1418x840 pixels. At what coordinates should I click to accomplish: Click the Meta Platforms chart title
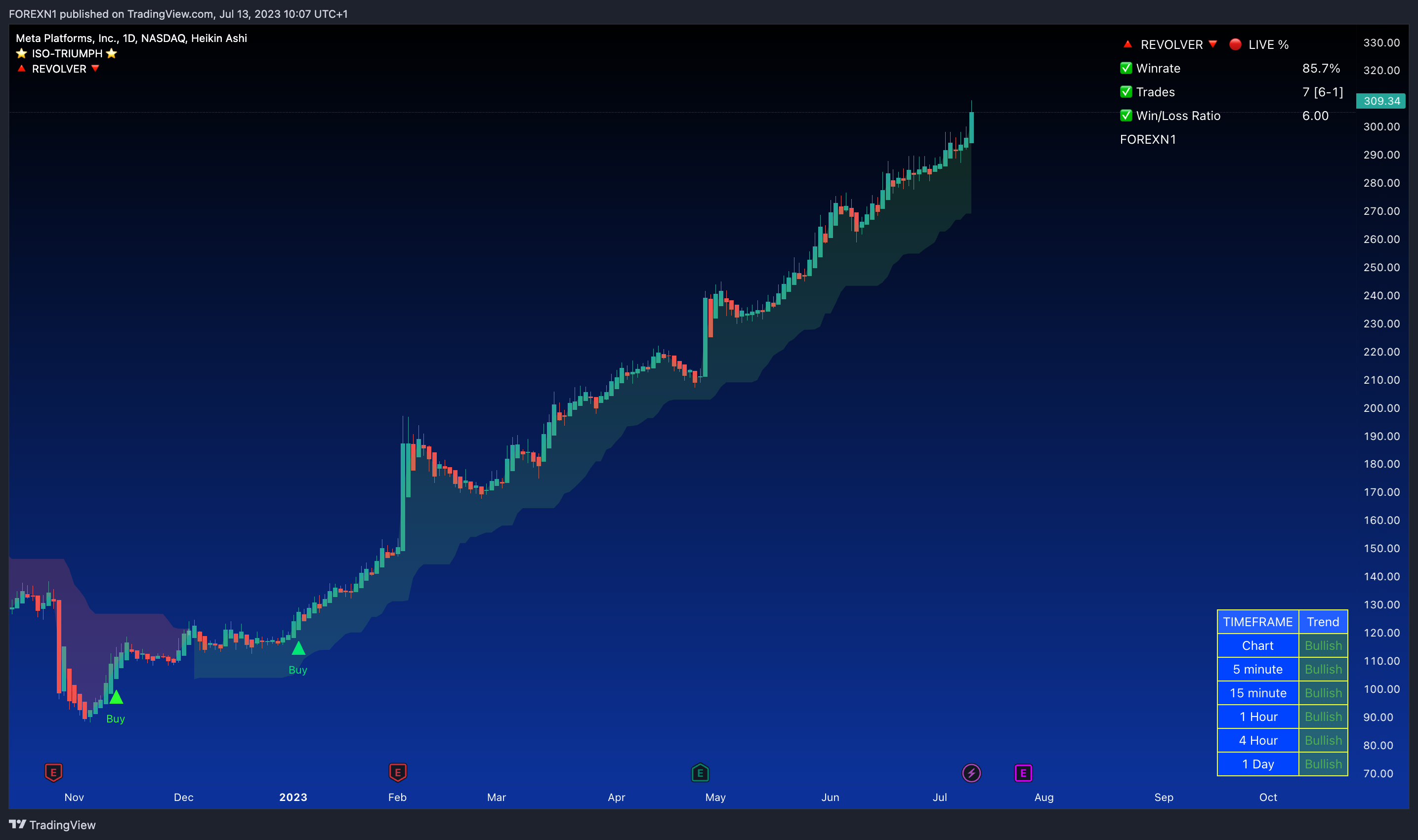131,38
